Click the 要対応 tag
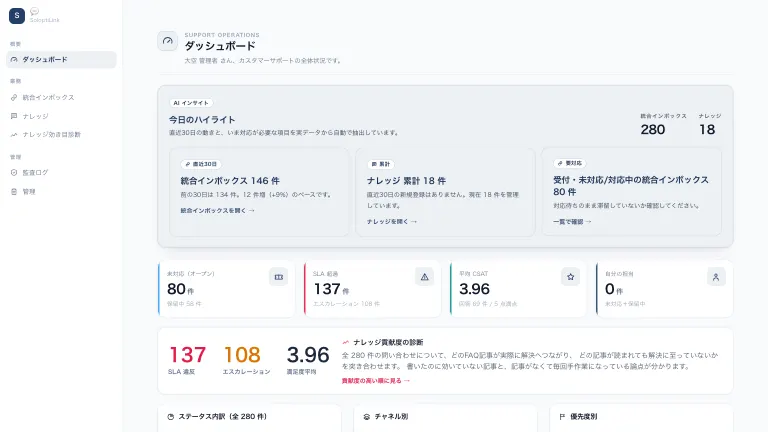 (x=570, y=163)
